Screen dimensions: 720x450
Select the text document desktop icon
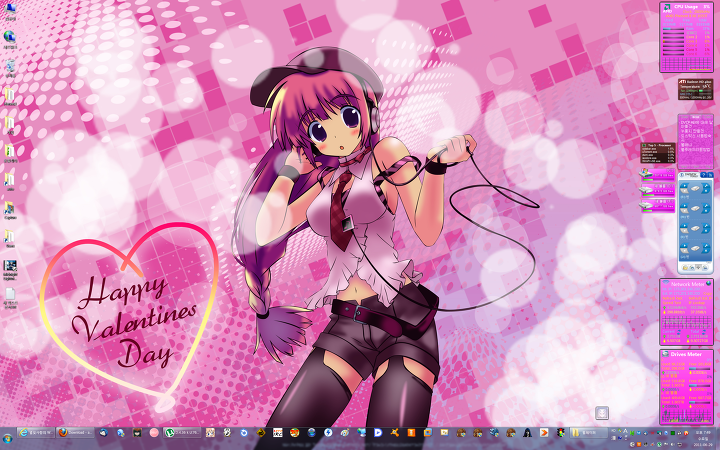[x=10, y=298]
